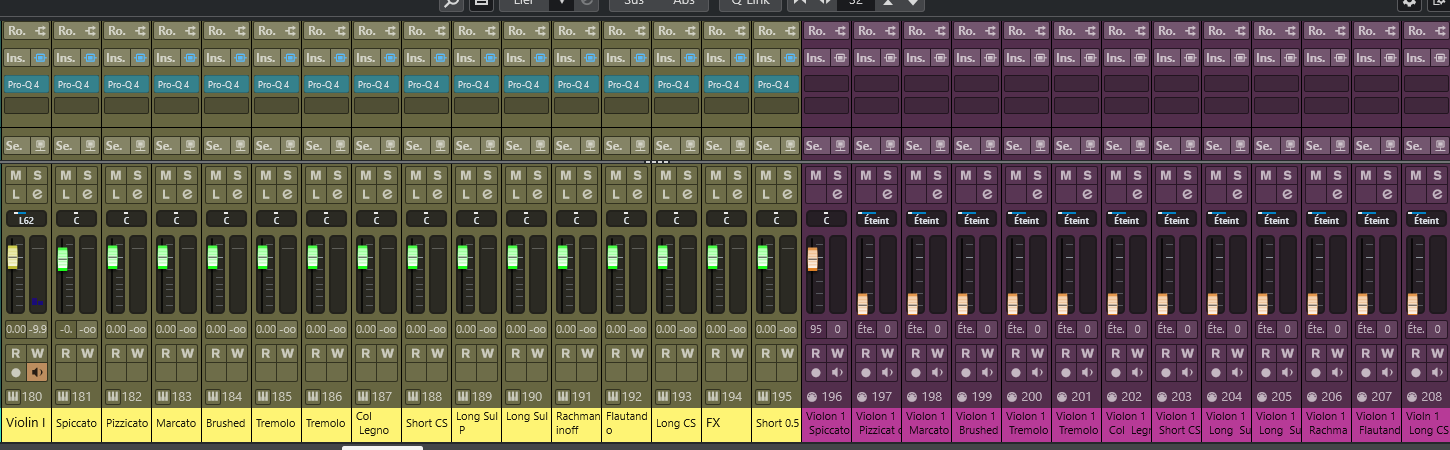Bypass sends icon on Rachmaninoff channel 191
Viewport: 1450px width, 450px height.
pos(590,145)
